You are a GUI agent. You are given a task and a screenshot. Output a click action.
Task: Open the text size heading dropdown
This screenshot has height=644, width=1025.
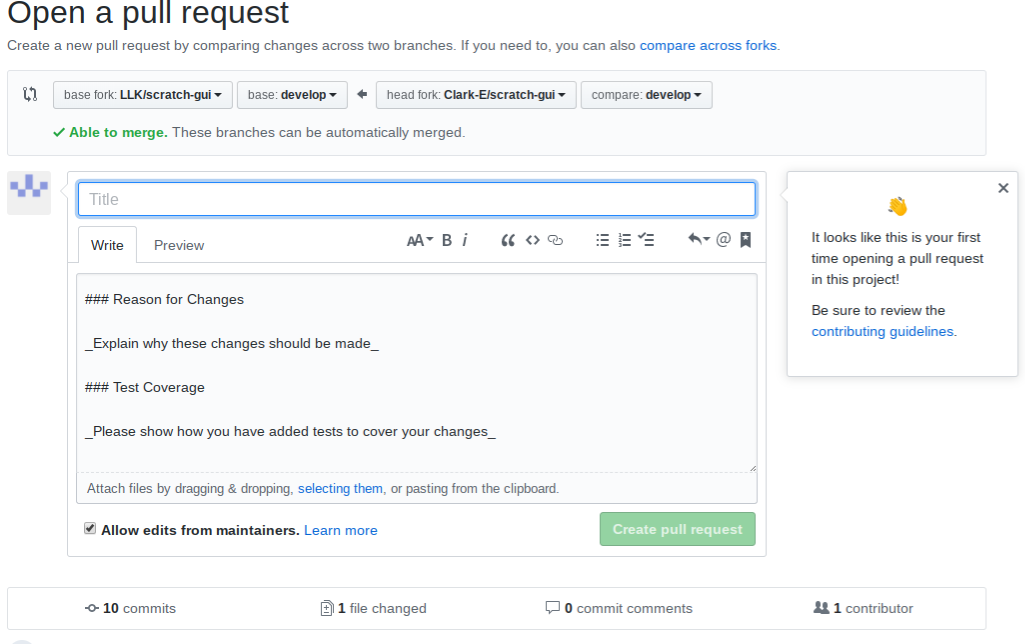coord(420,241)
